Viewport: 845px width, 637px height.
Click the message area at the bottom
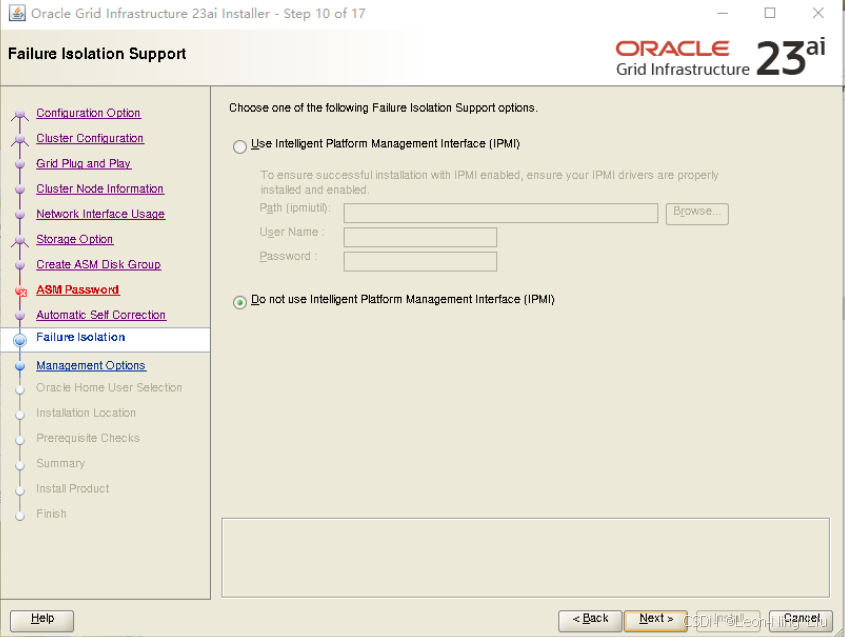point(525,558)
